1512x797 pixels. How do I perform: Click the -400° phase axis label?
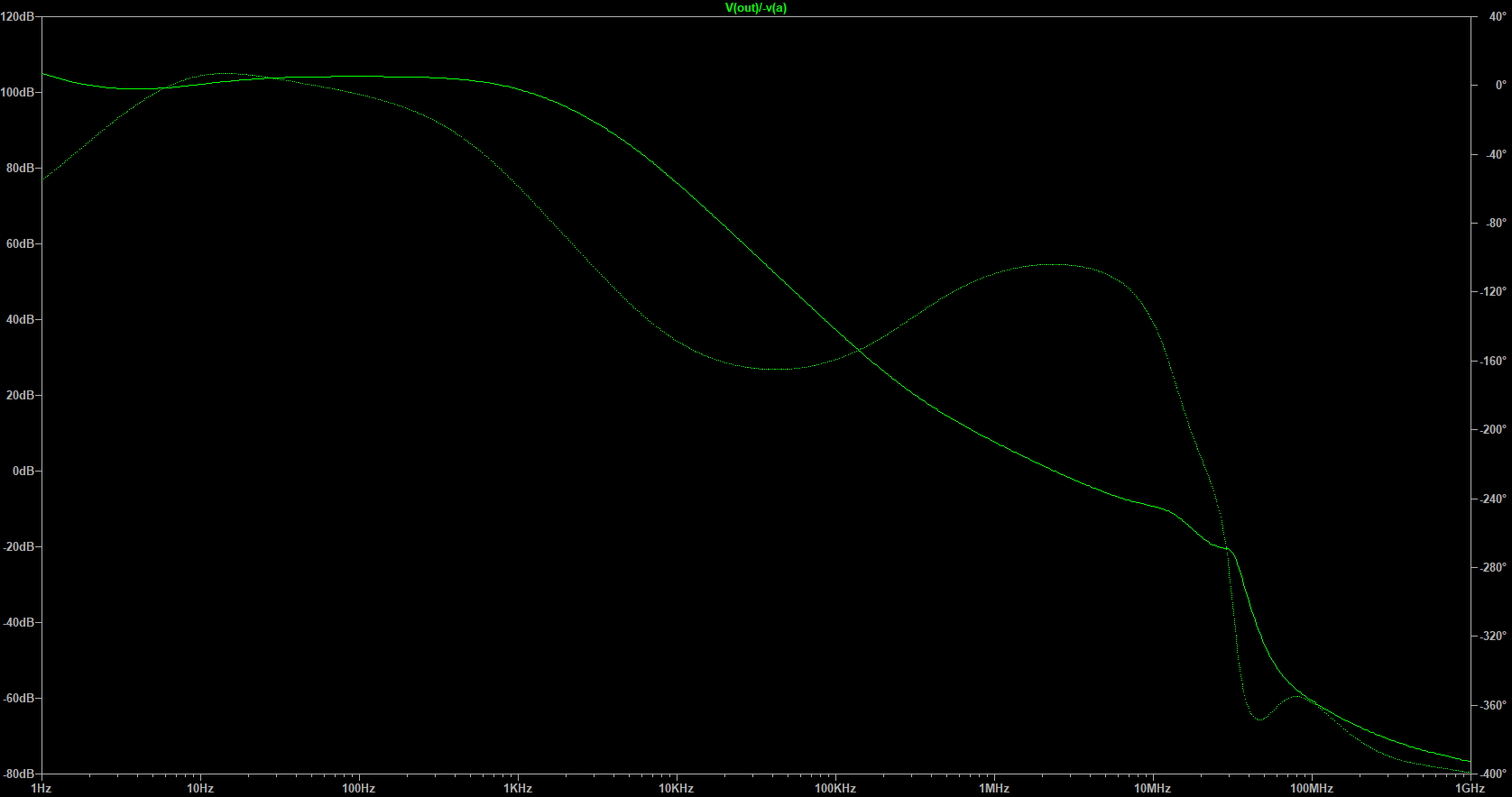pos(1494,774)
